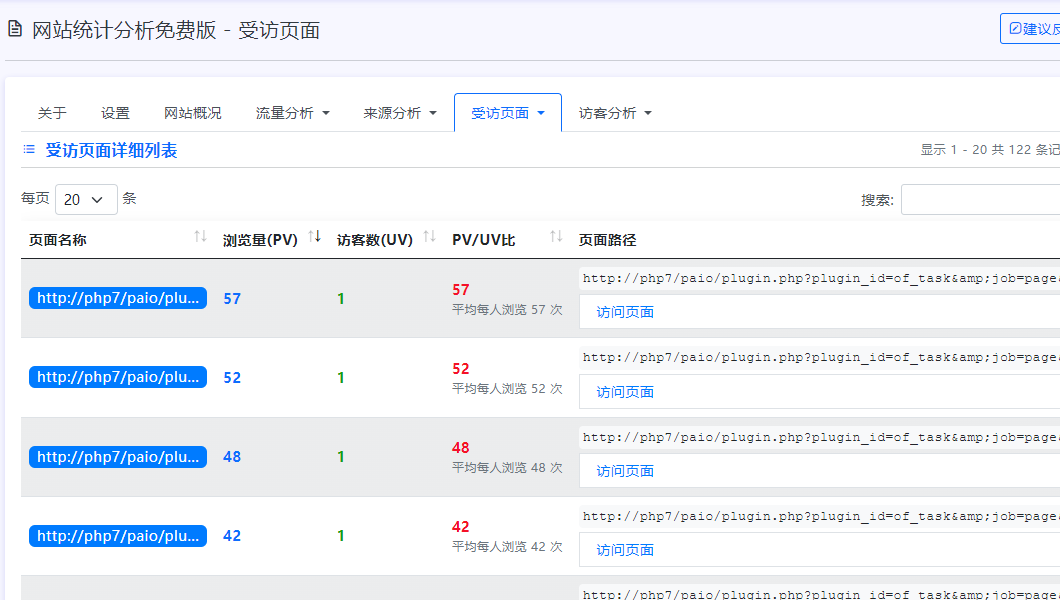The height and width of the screenshot is (600, 1060).
Task: Click 访问页面 link in the 42 PV row
Action: pos(625,550)
